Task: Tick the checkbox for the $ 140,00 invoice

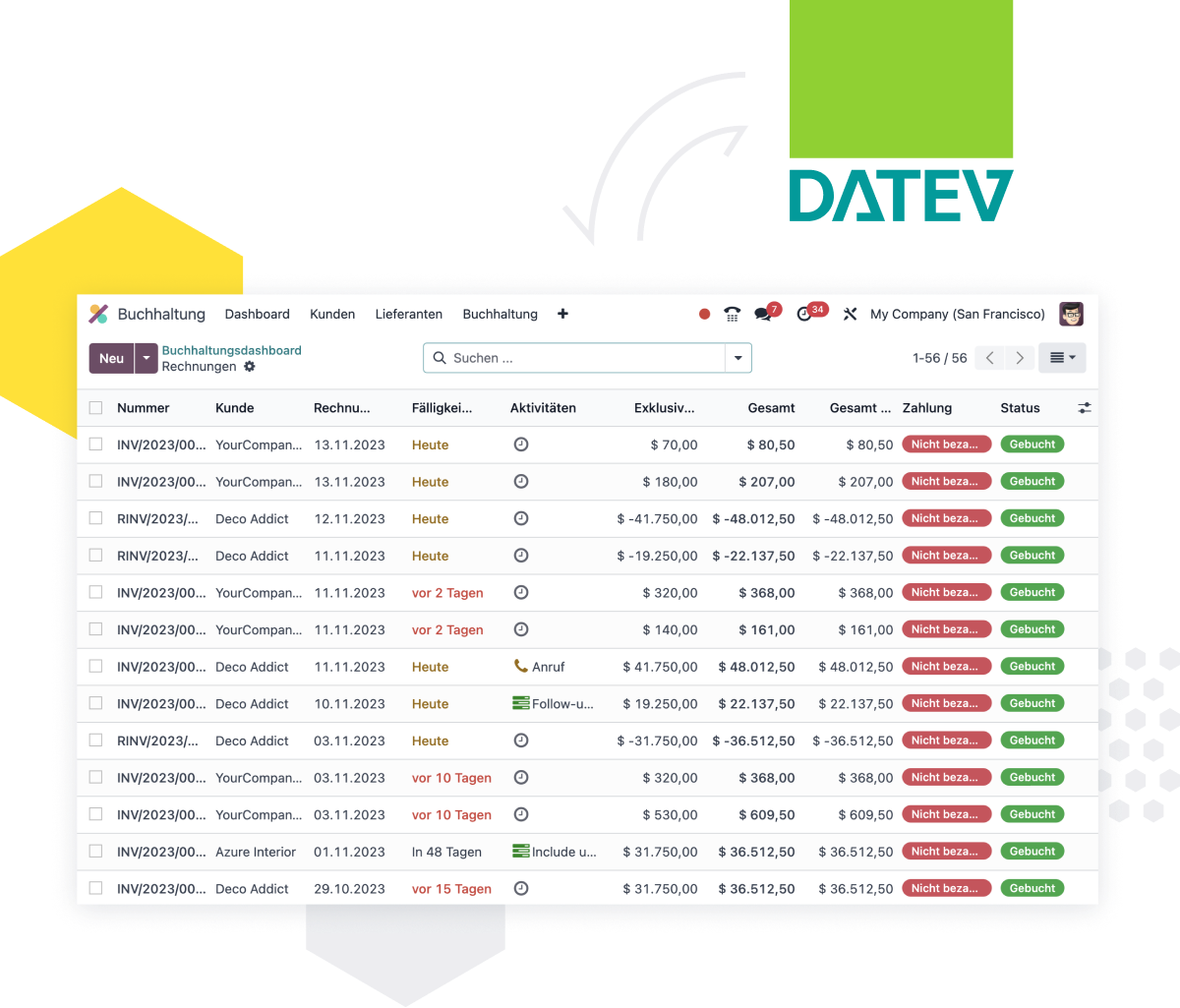Action: pos(95,629)
